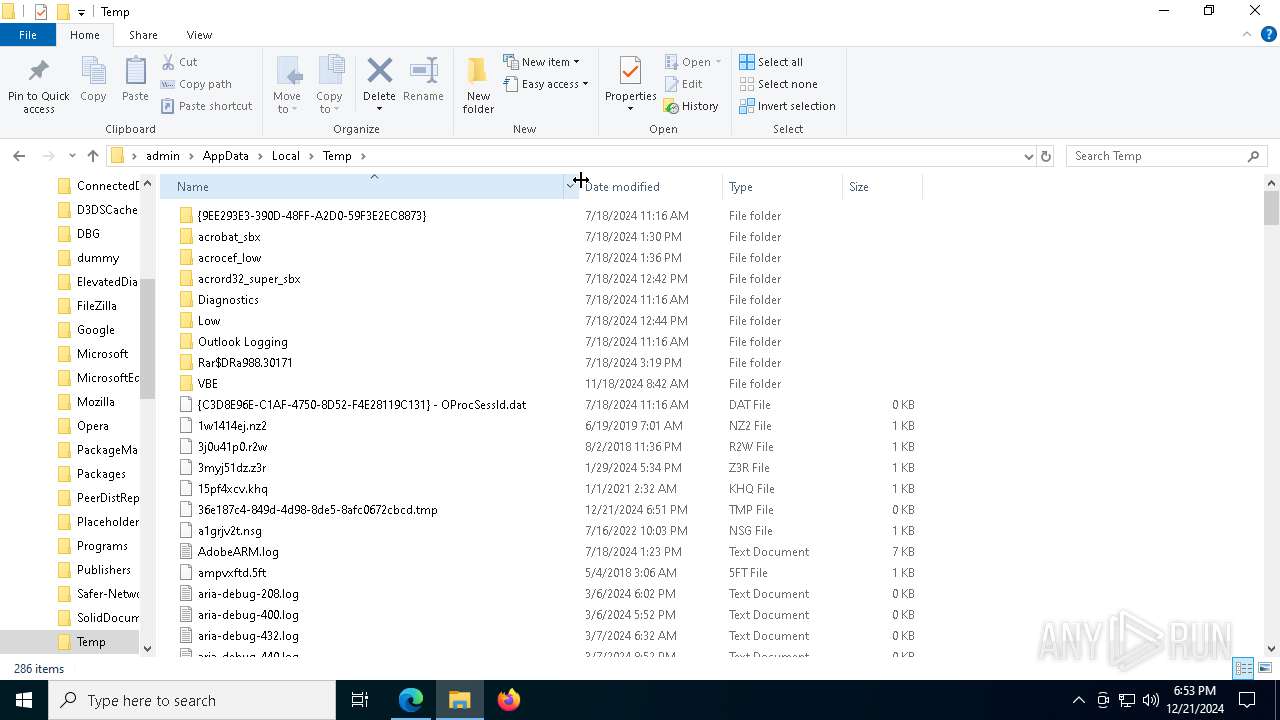Select Google folder in navigation pane
The image size is (1280, 720).
tap(96, 330)
